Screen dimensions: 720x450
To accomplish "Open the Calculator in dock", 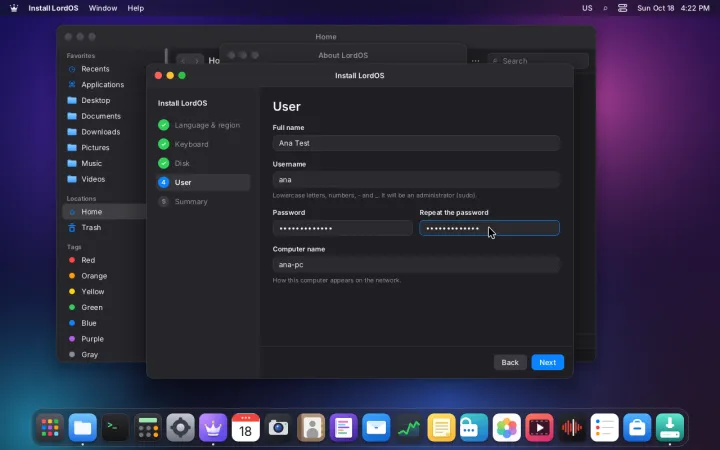I will point(148,428).
